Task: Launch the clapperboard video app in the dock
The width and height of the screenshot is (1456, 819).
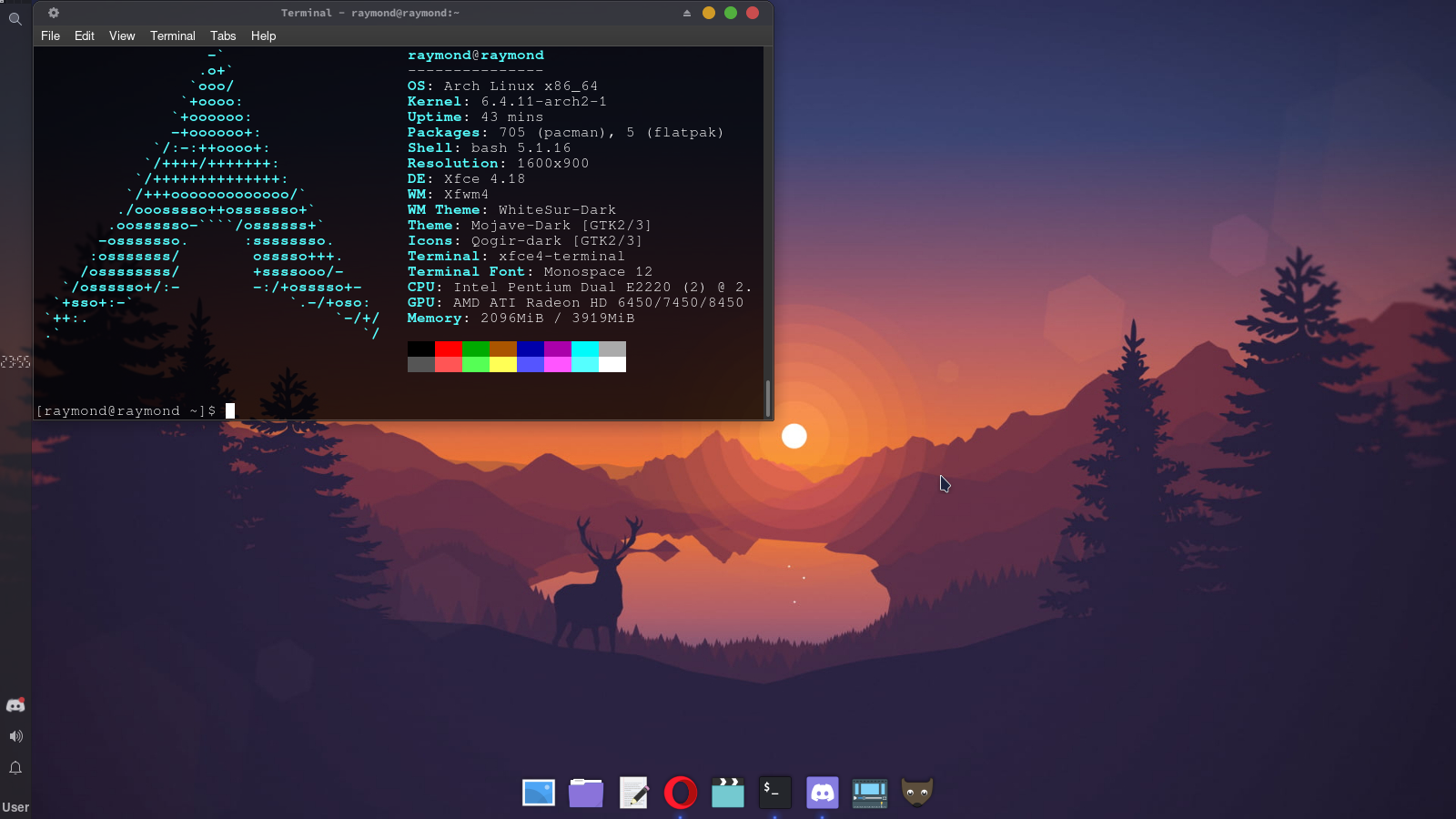Action: 728,792
